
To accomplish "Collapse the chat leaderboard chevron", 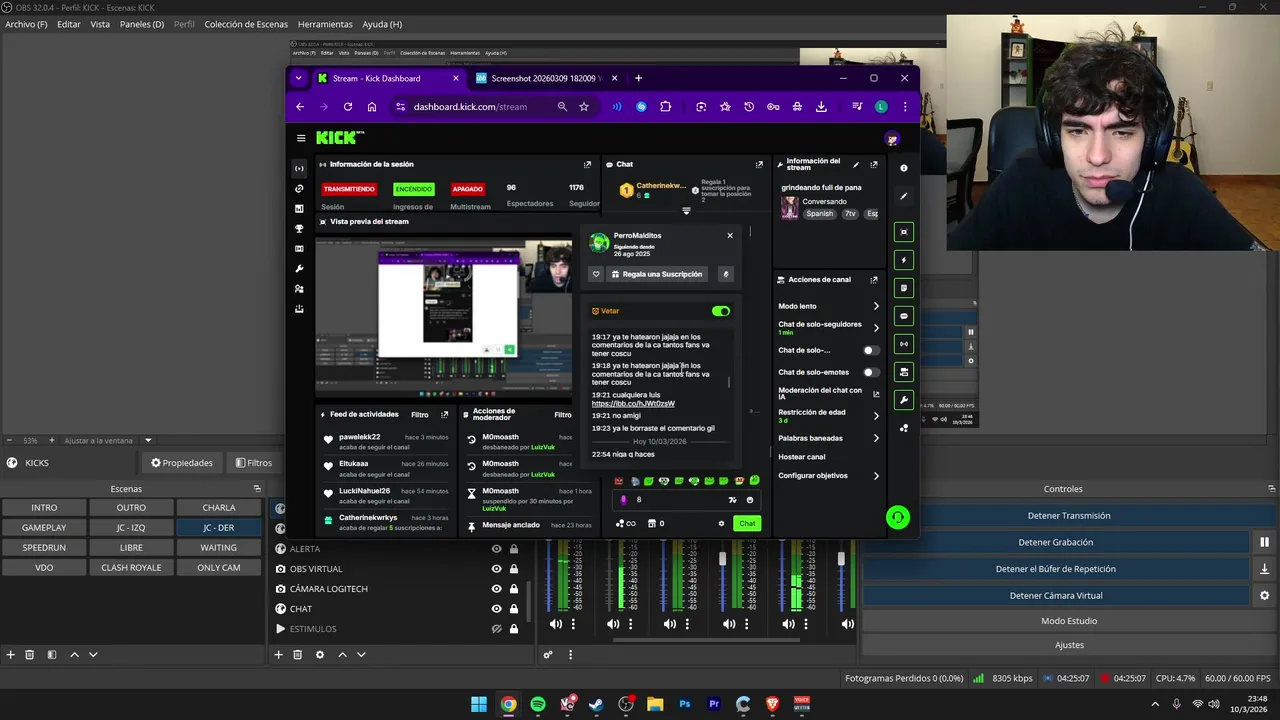I will pos(686,211).
